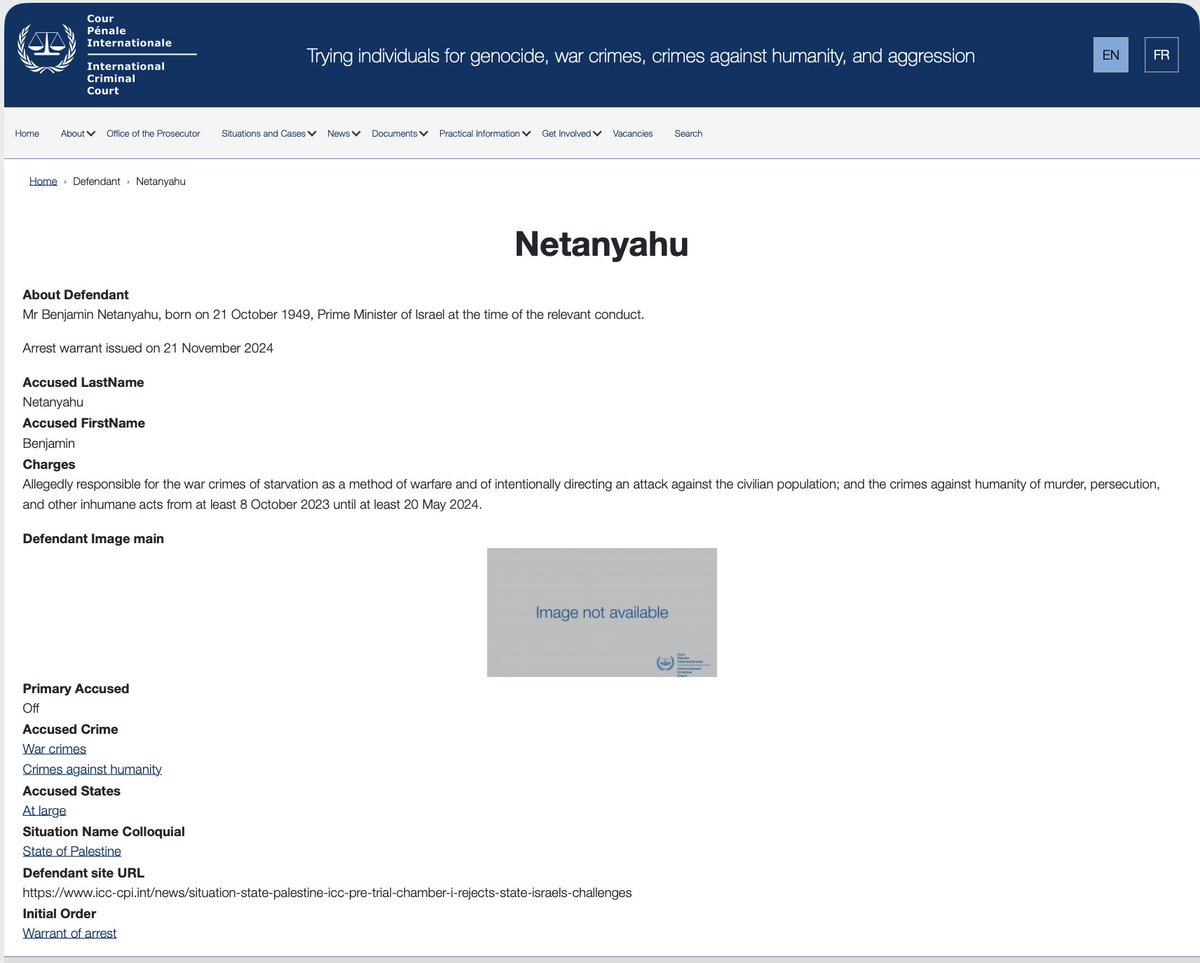
Task: Open the Home menu item
Action: pos(27,133)
